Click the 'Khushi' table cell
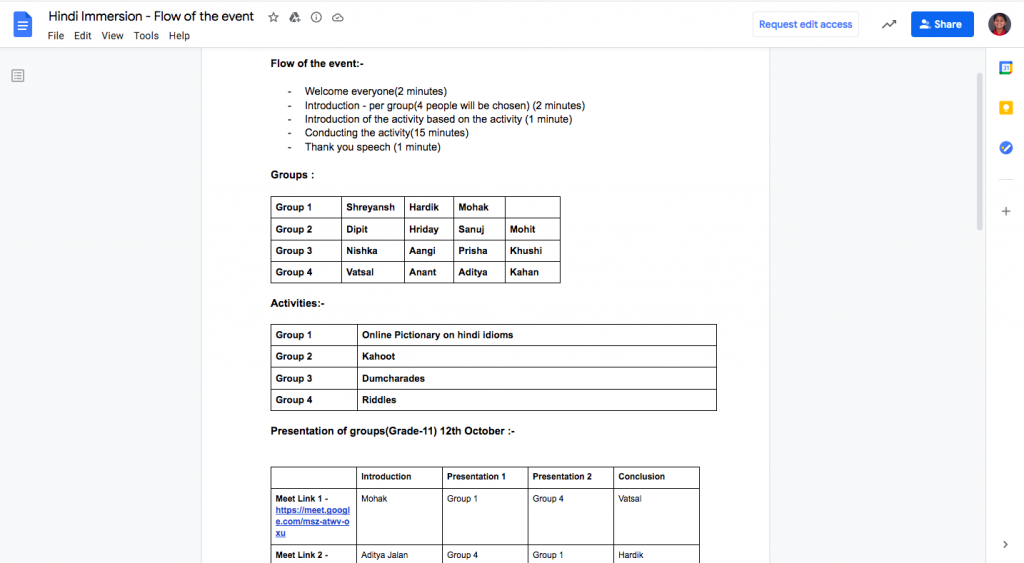1024x563 pixels. coord(532,251)
